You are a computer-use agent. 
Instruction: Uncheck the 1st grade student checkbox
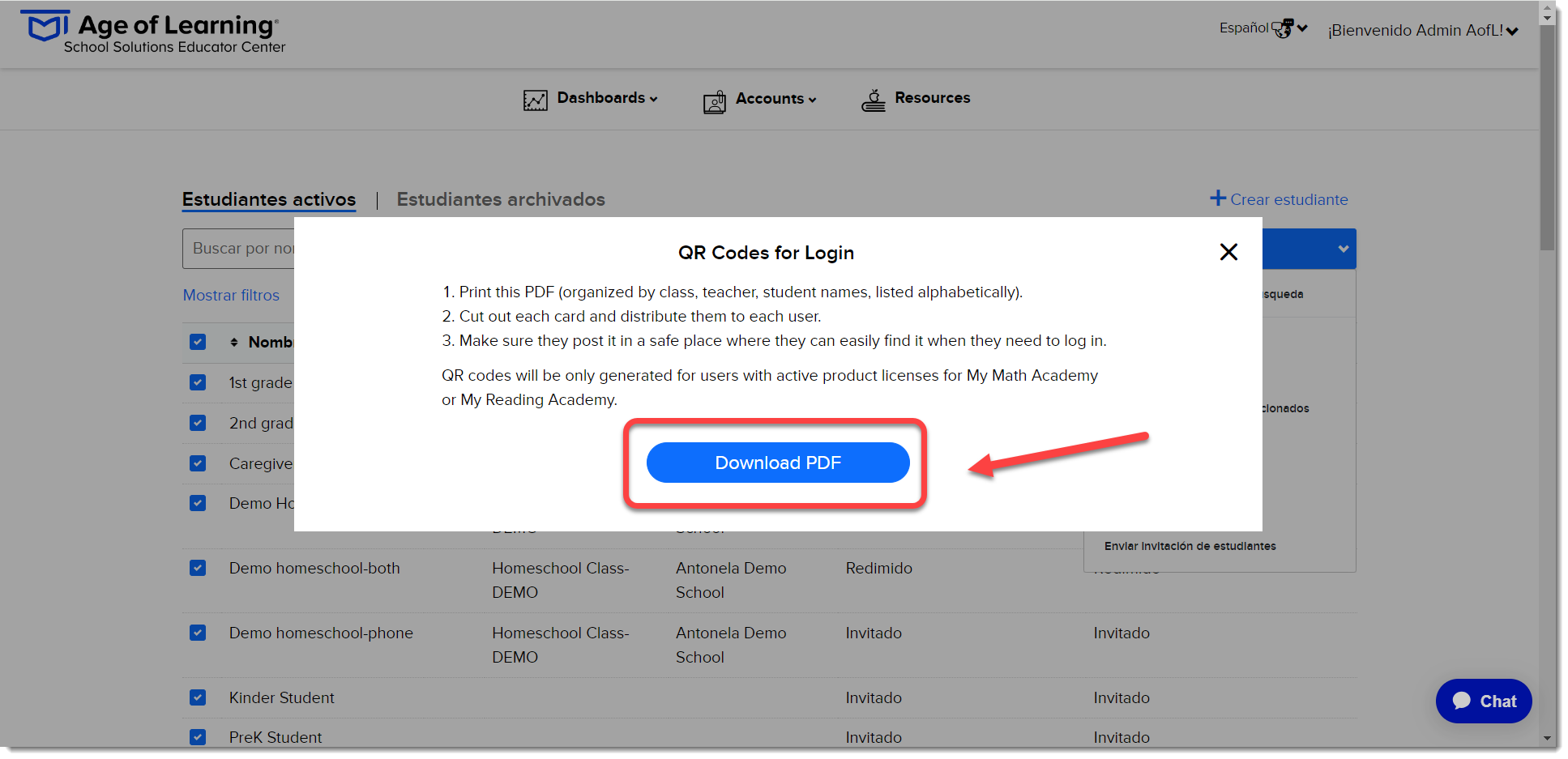coord(198,382)
